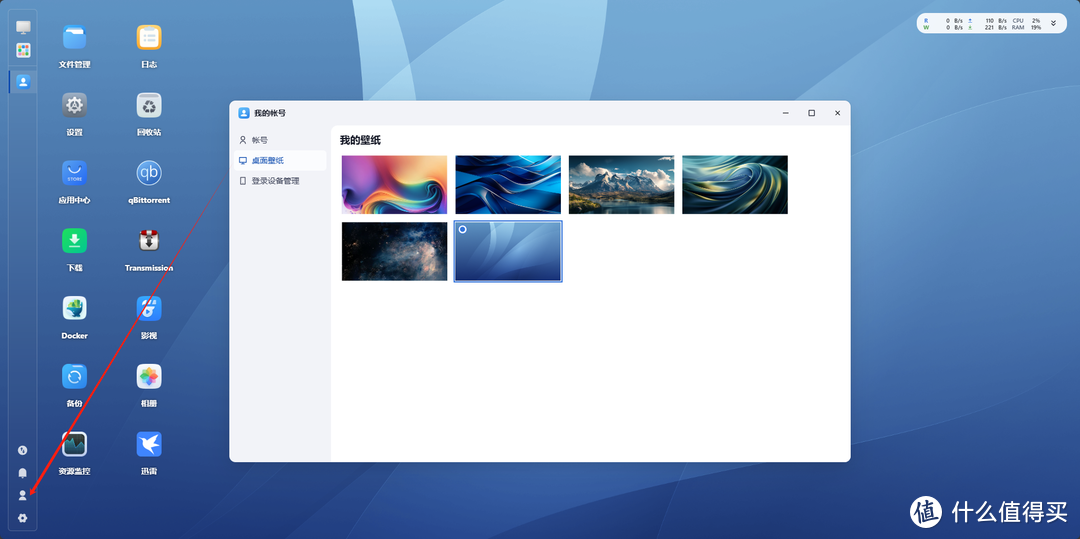Click the 110 B/s upload speed in the monitor widget

(x=996, y=21)
